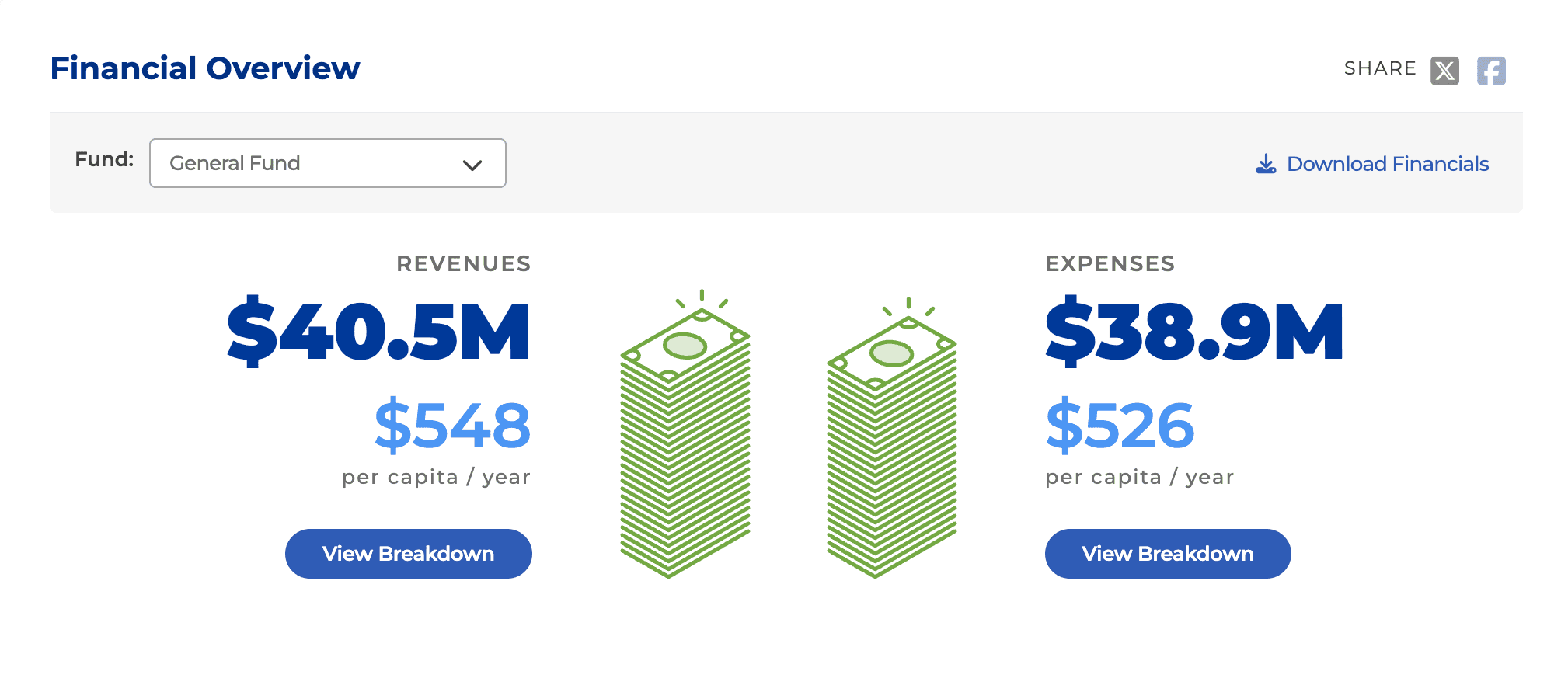View Breakdown for Revenues
The width and height of the screenshot is (1568, 699).
point(407,553)
